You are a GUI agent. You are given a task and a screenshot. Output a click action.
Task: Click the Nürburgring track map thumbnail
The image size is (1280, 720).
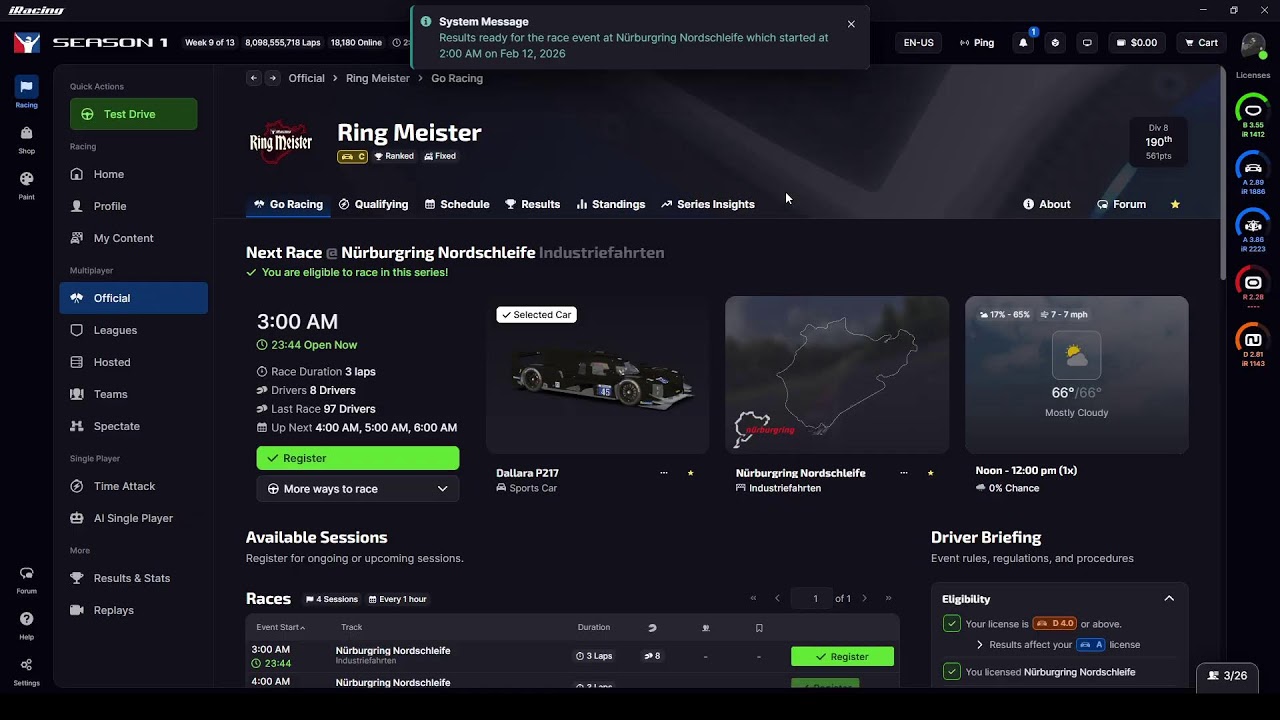837,375
